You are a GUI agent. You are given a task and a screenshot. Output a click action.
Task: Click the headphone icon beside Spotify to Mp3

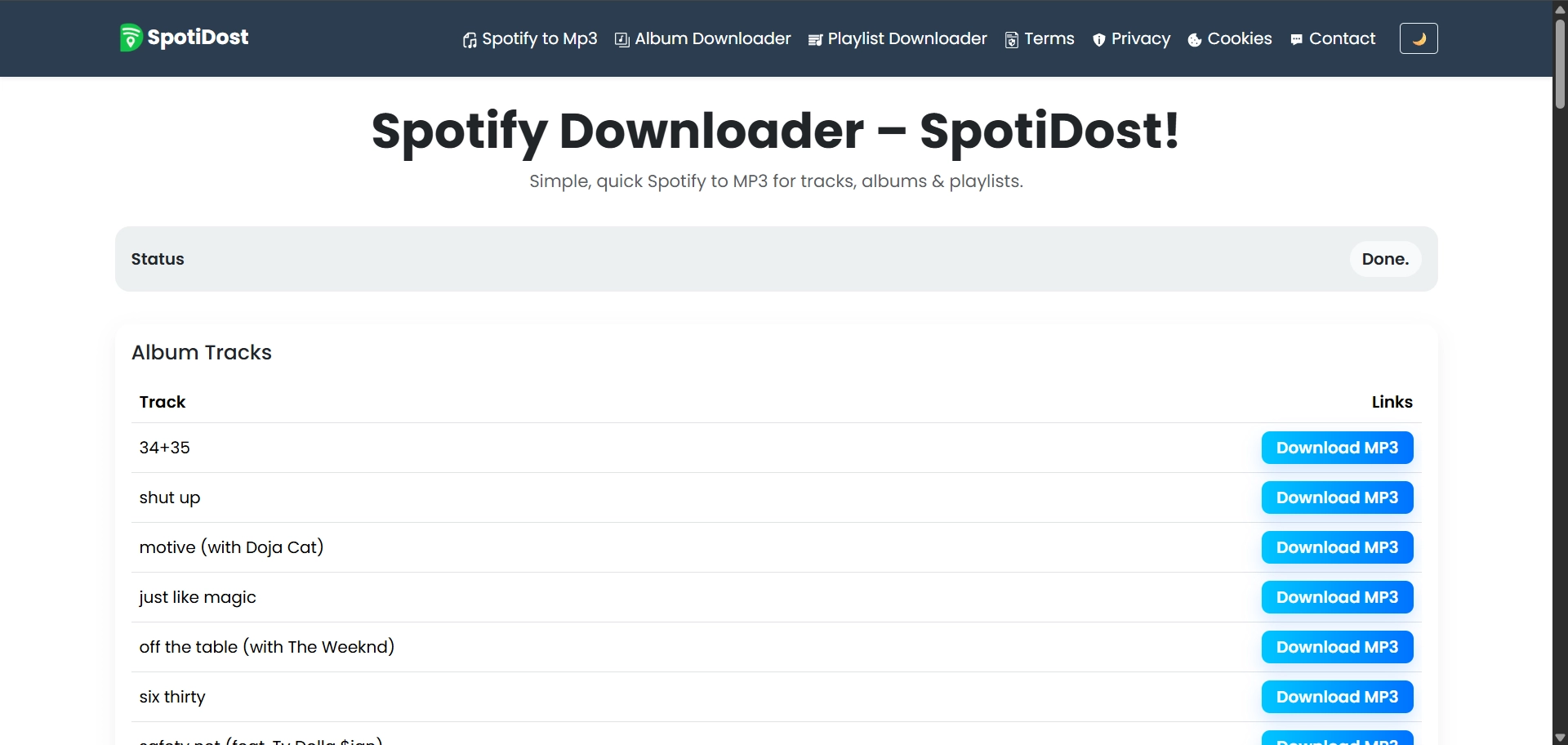coord(470,40)
